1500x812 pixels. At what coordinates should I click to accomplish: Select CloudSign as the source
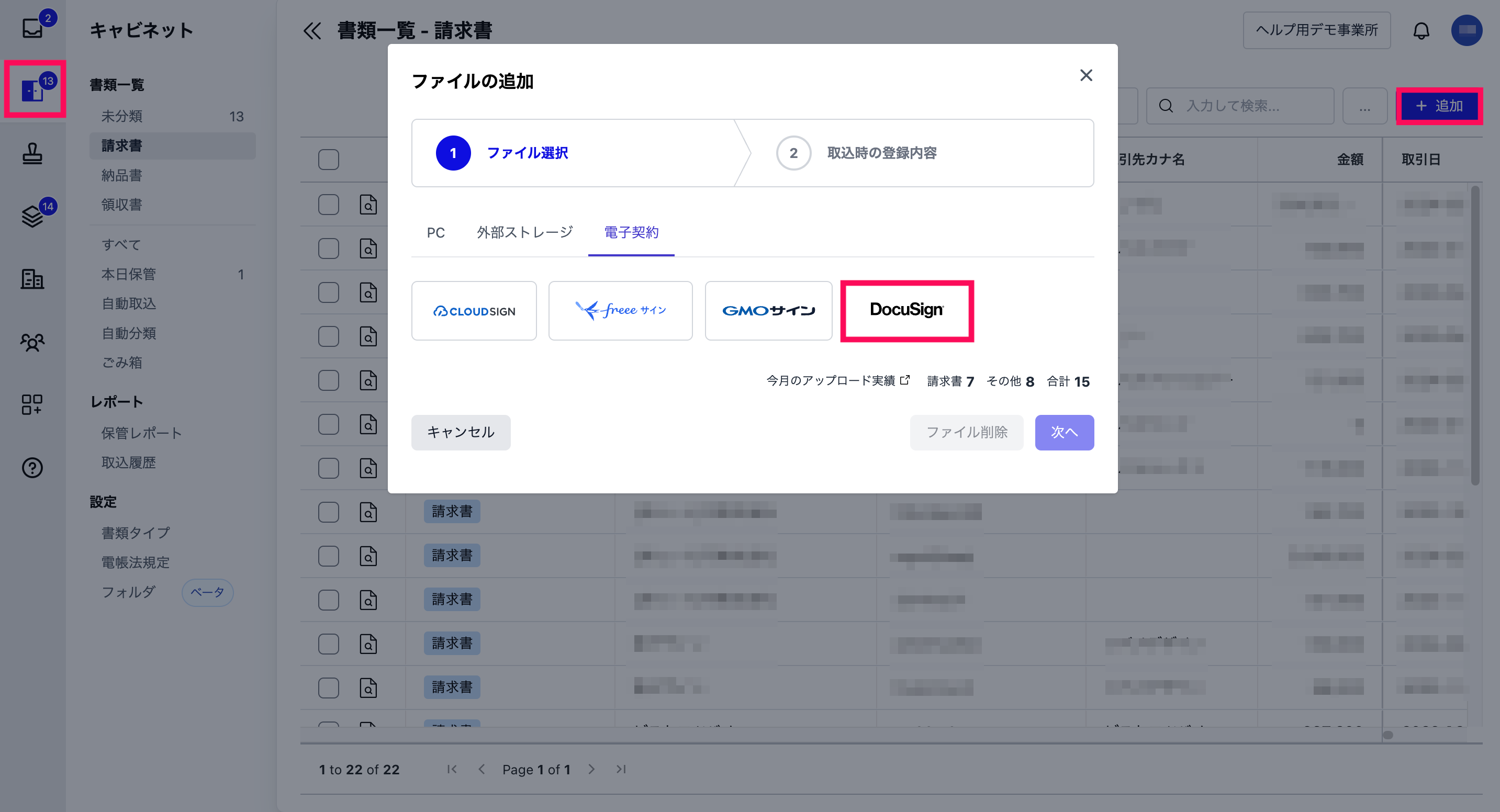click(474, 311)
